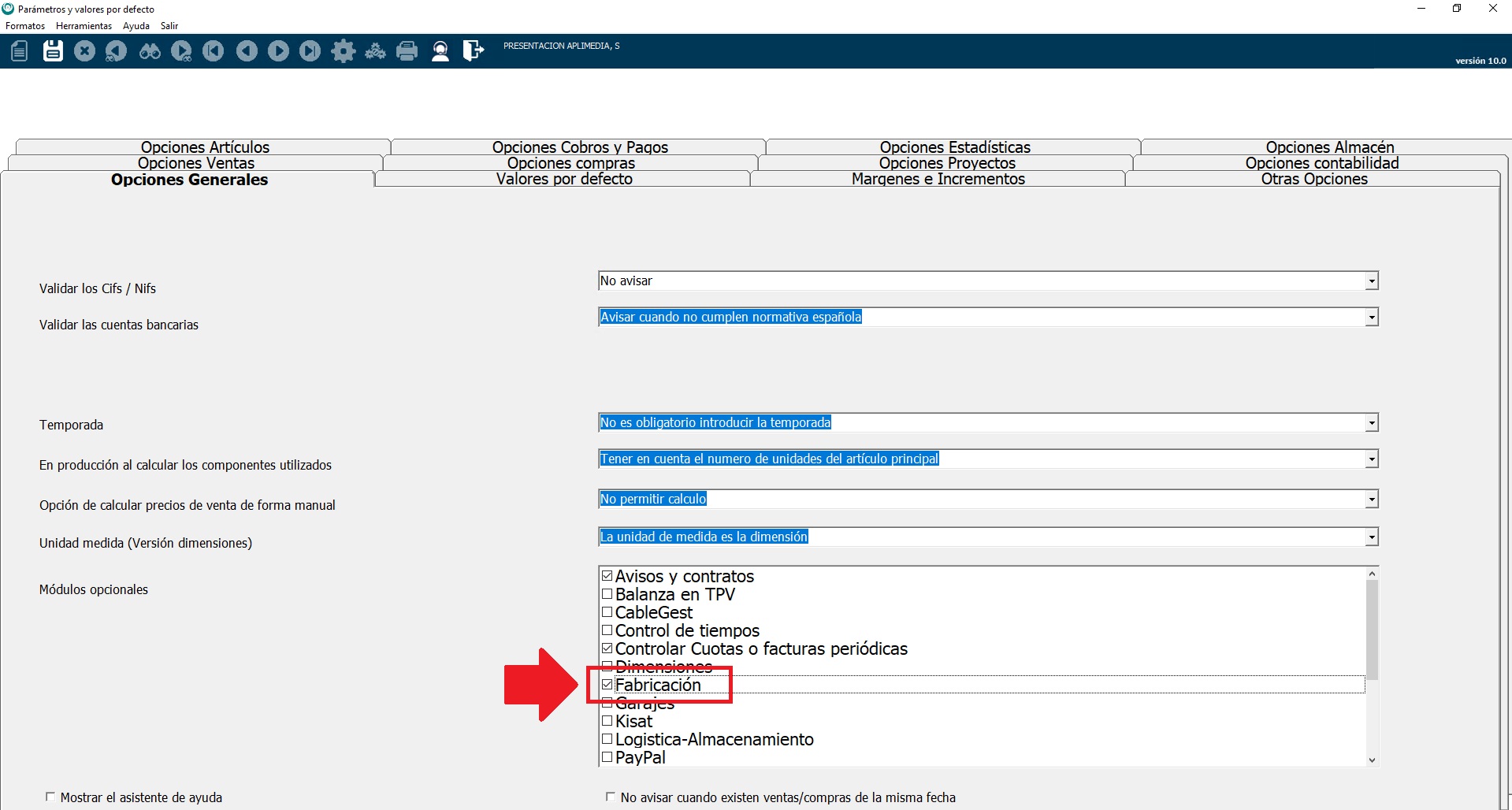Uncheck the Fabricación module checkbox

pyautogui.click(x=607, y=685)
